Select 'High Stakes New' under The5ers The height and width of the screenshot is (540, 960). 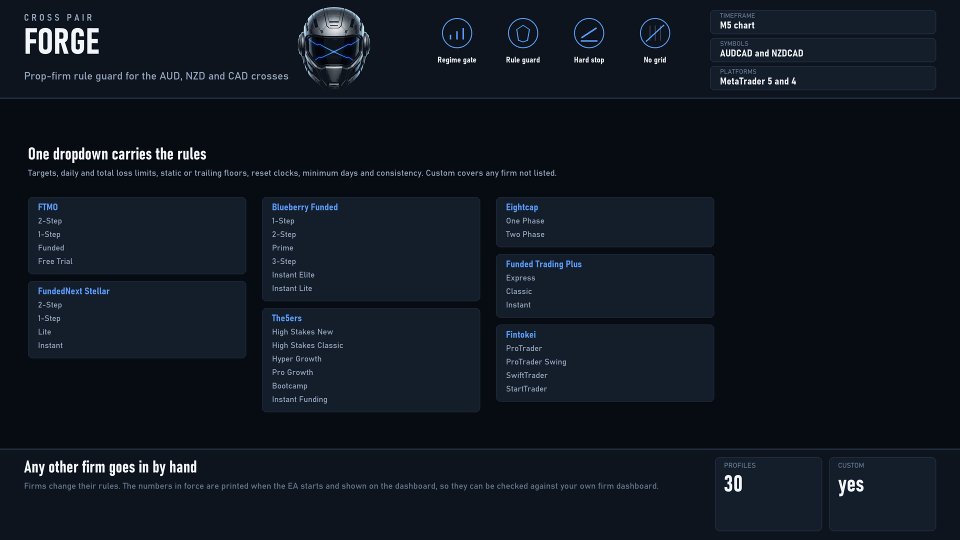point(302,332)
